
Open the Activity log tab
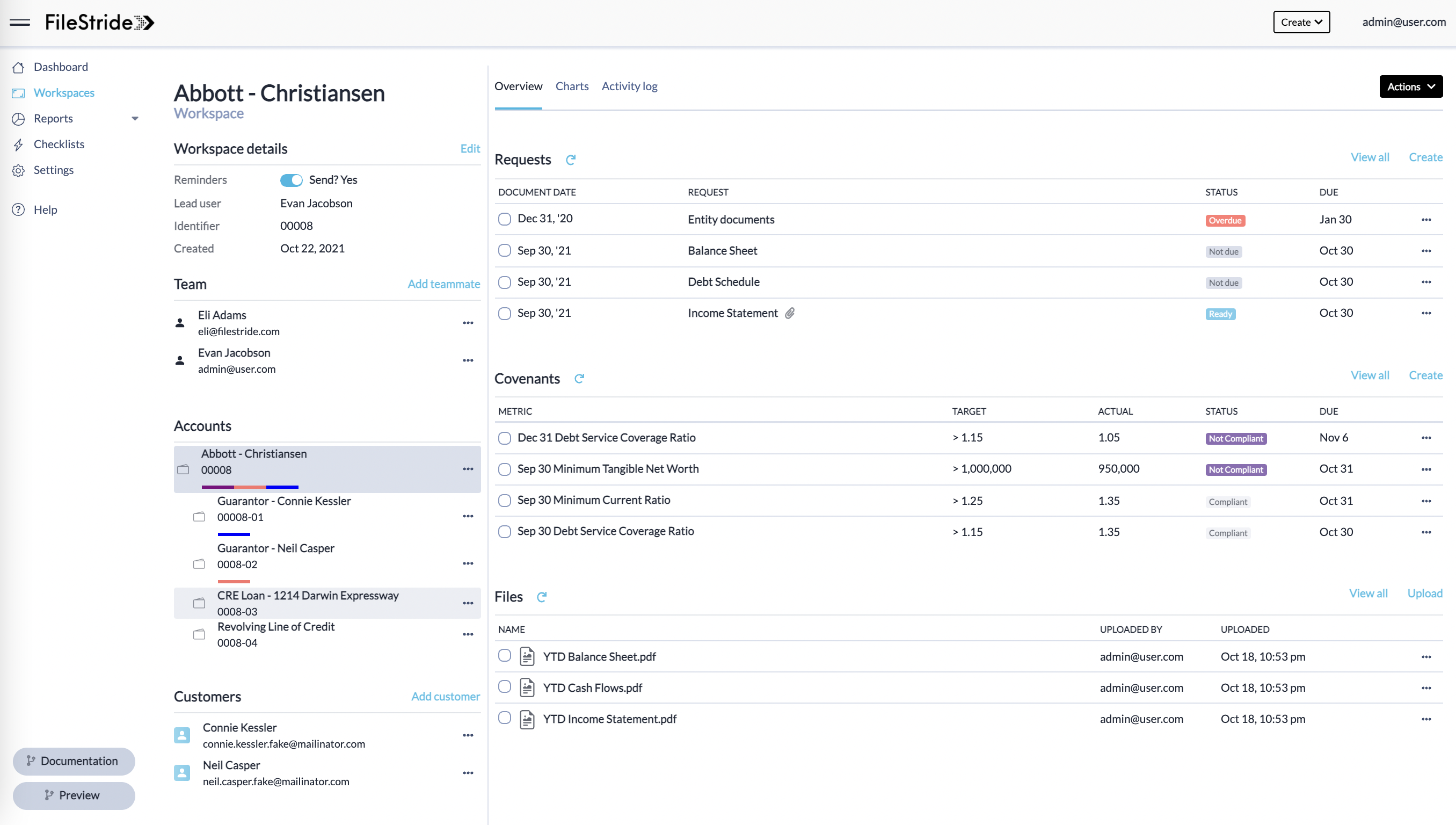pos(629,86)
